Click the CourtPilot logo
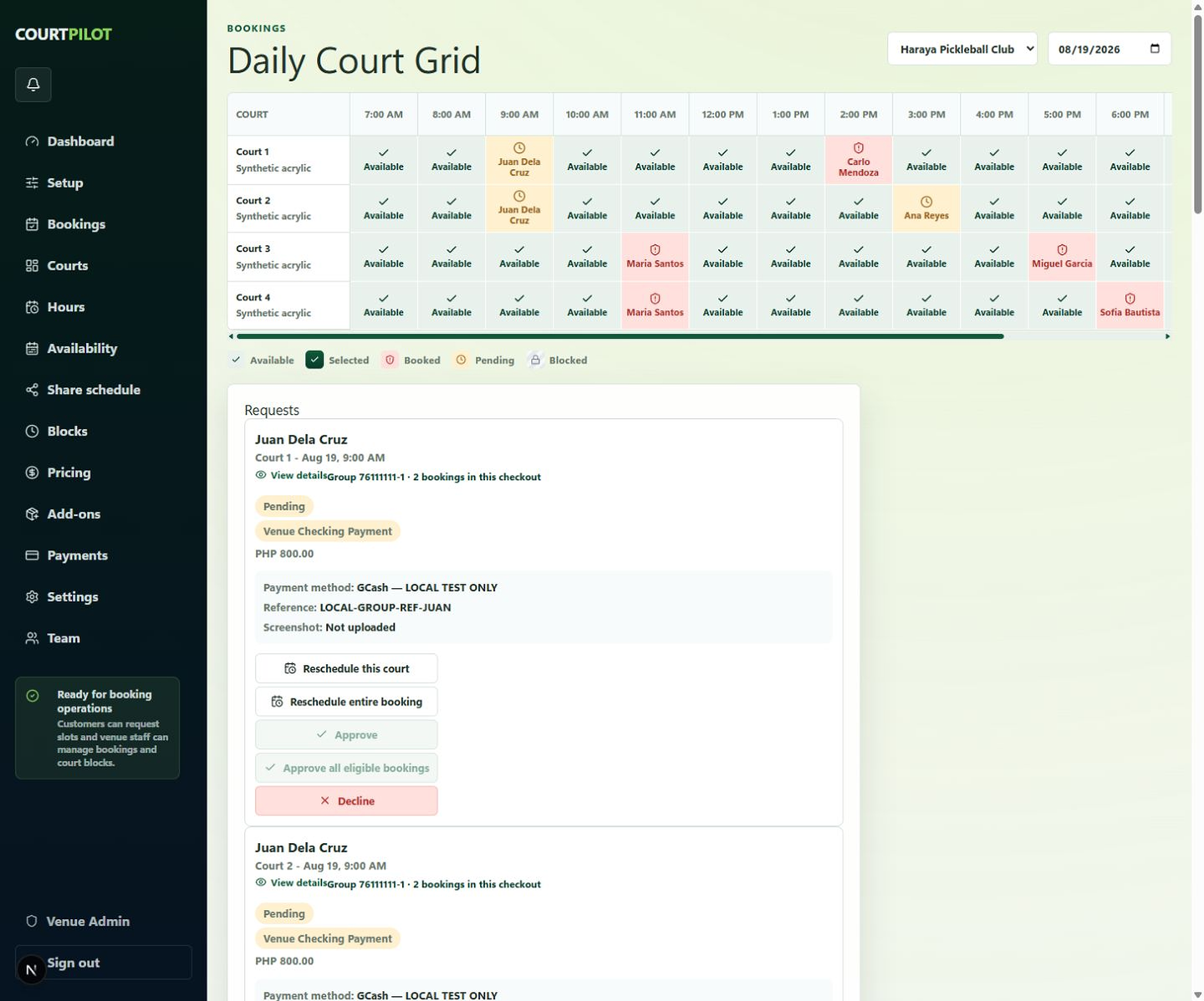1204x1001 pixels. 64,34
